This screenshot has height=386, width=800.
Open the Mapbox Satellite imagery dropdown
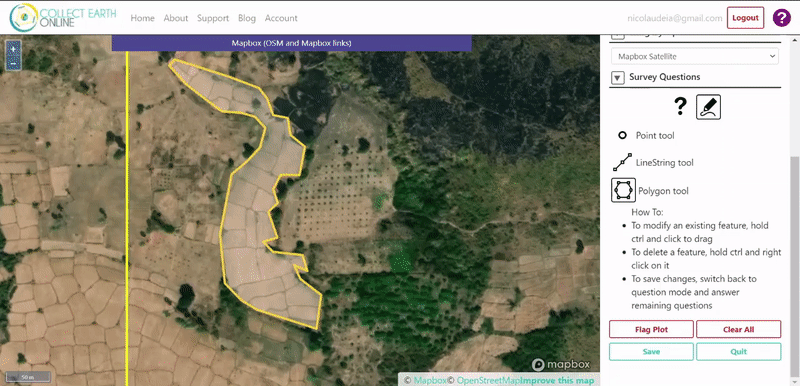(x=696, y=57)
